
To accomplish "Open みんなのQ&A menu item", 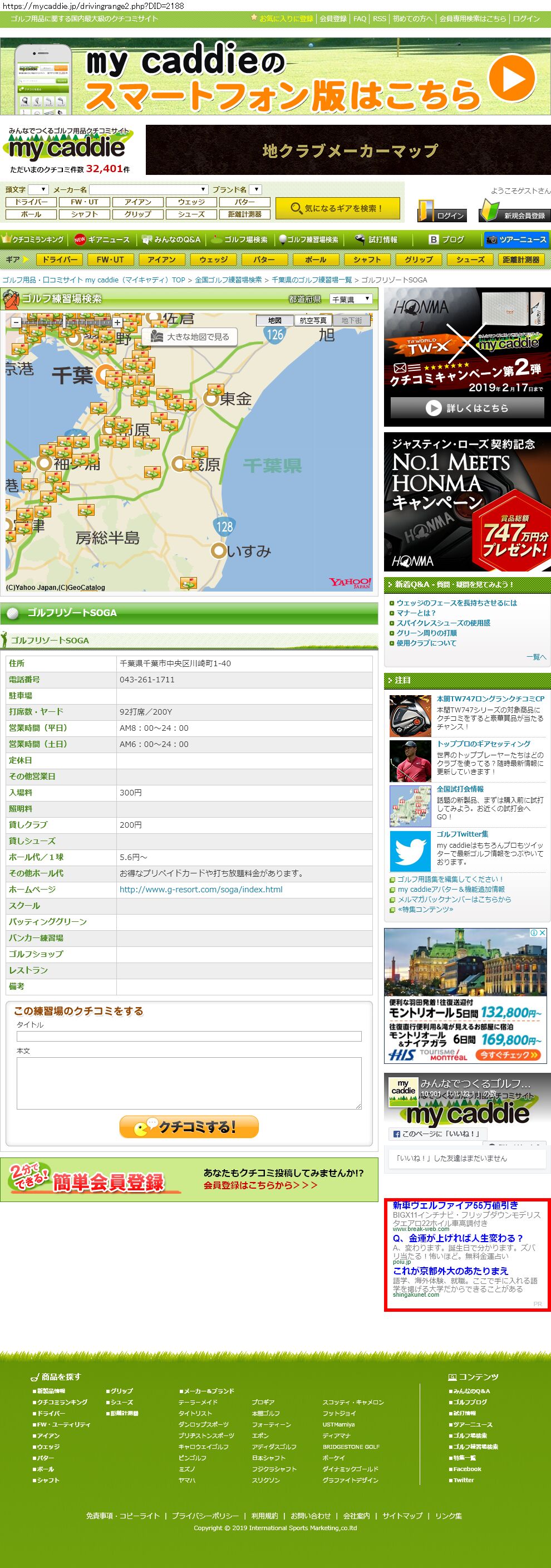I will (171, 239).
